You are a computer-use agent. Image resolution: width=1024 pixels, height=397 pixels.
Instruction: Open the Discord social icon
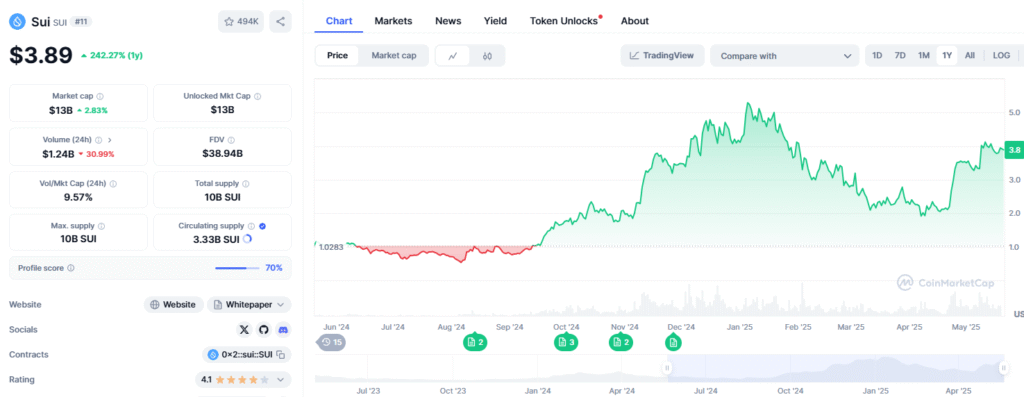click(283, 330)
